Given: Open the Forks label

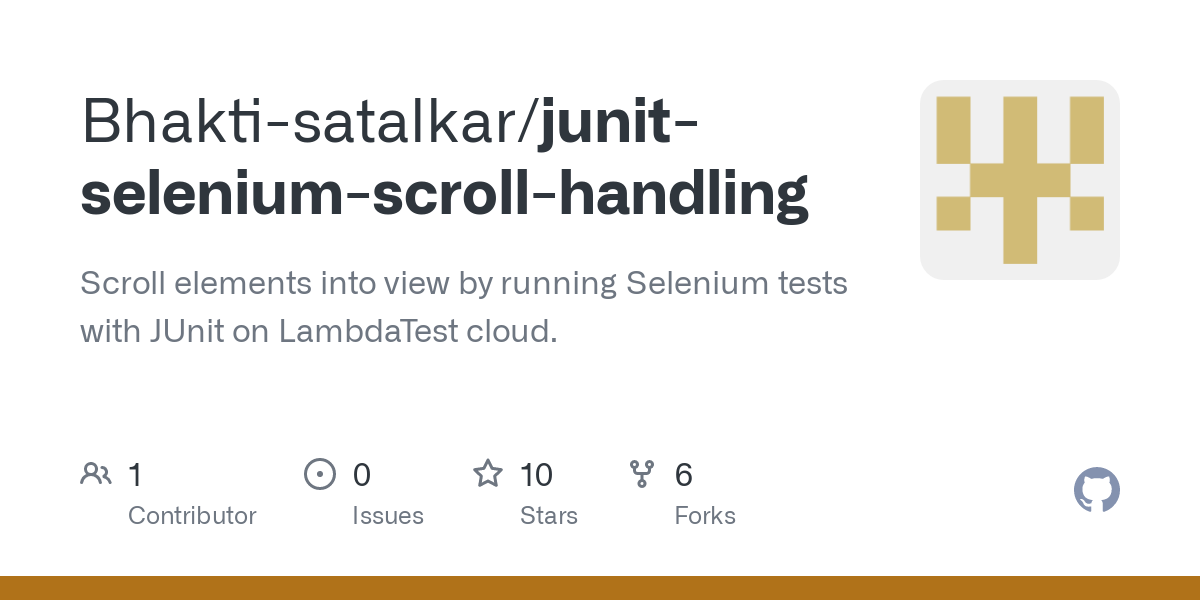Looking at the screenshot, I should [705, 516].
